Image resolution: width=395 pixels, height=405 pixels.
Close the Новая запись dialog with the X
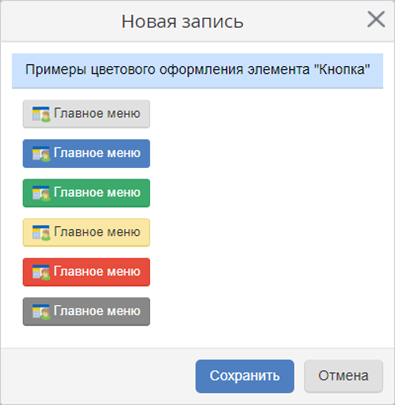[376, 19]
